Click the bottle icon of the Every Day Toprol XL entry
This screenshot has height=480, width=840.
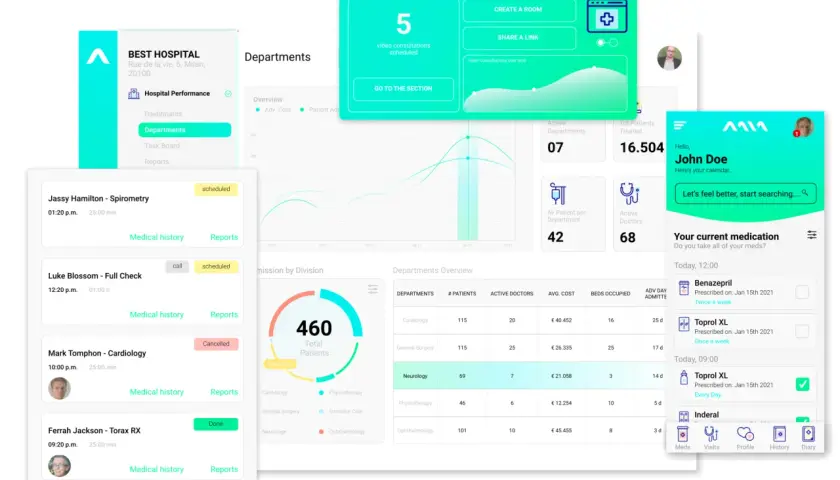[x=684, y=378]
